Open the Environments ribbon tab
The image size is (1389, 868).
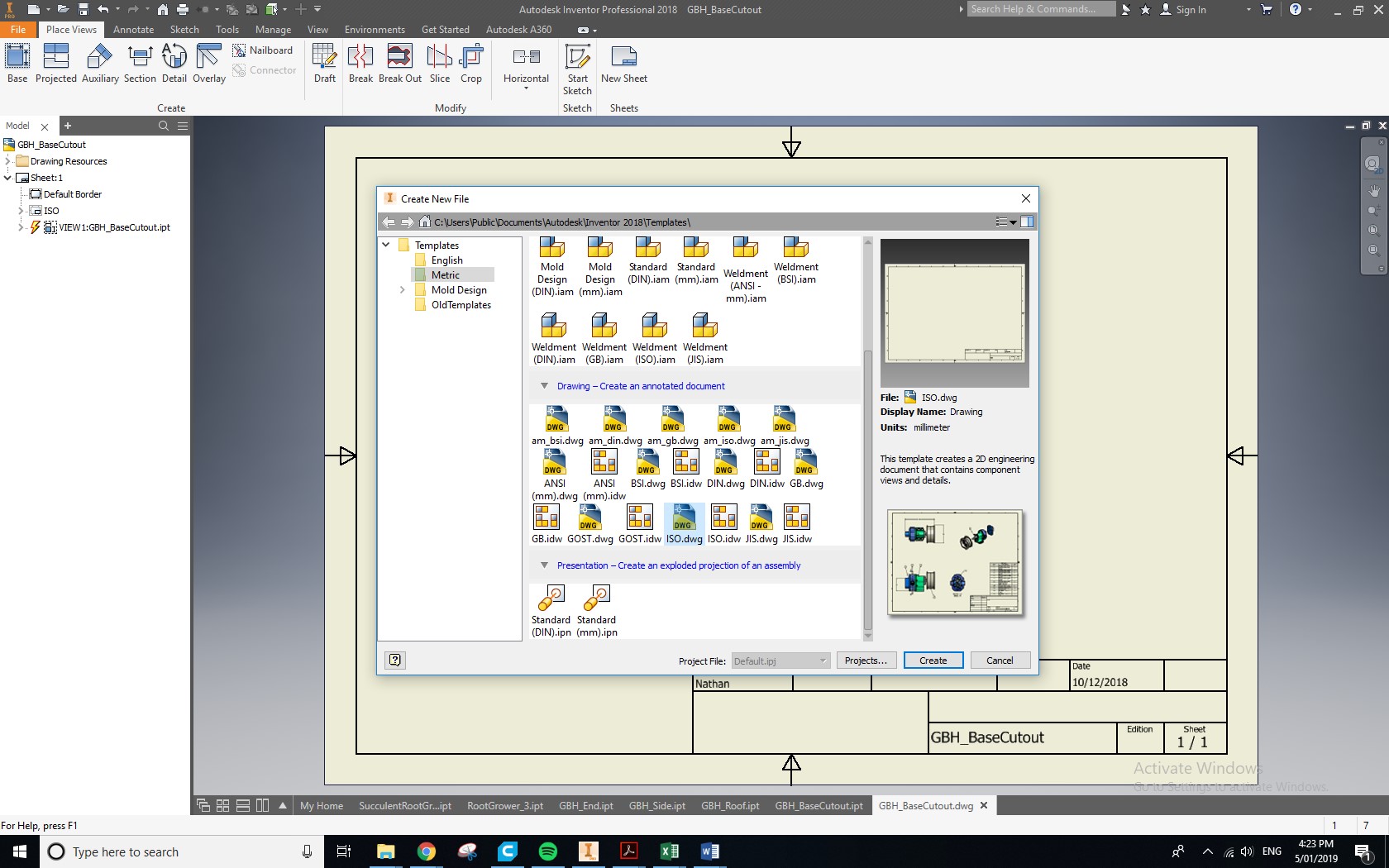(x=375, y=29)
